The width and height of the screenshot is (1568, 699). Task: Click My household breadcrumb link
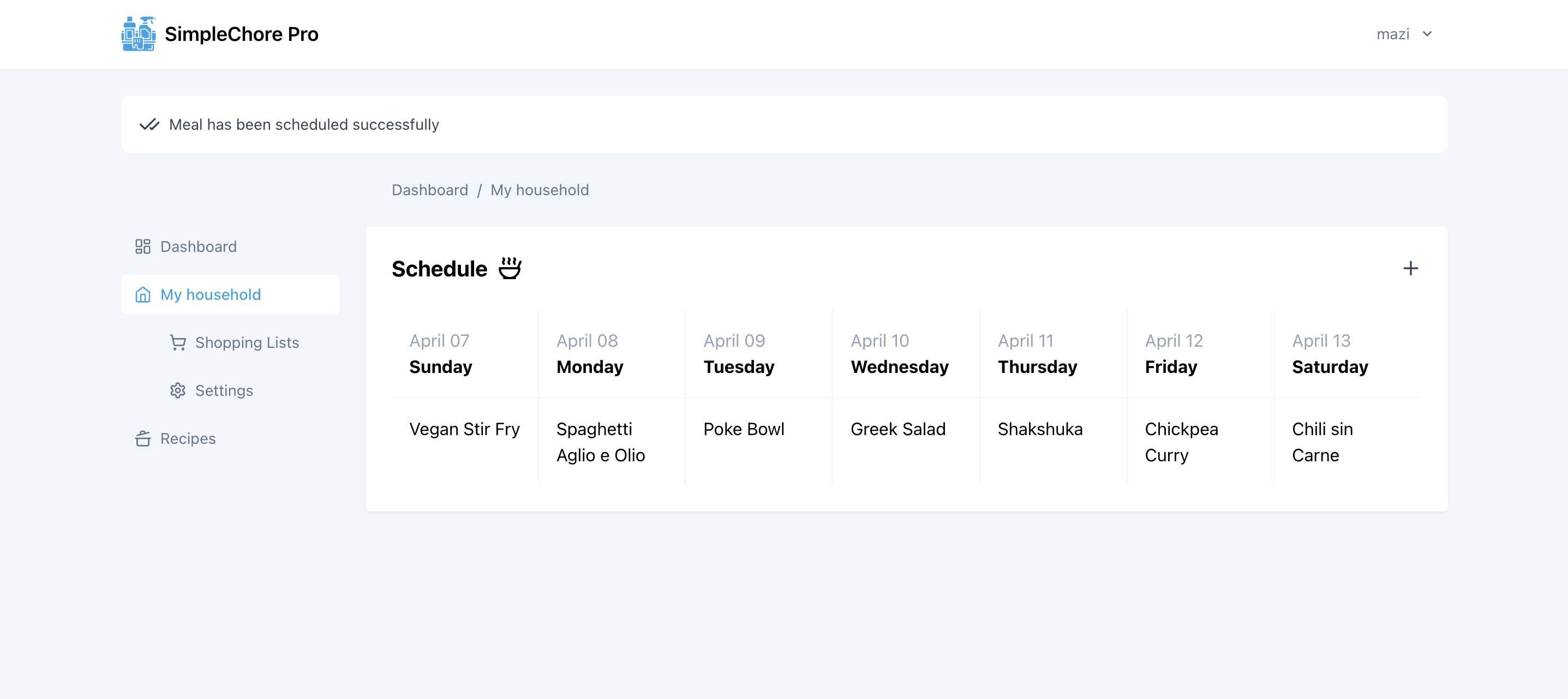click(x=539, y=190)
